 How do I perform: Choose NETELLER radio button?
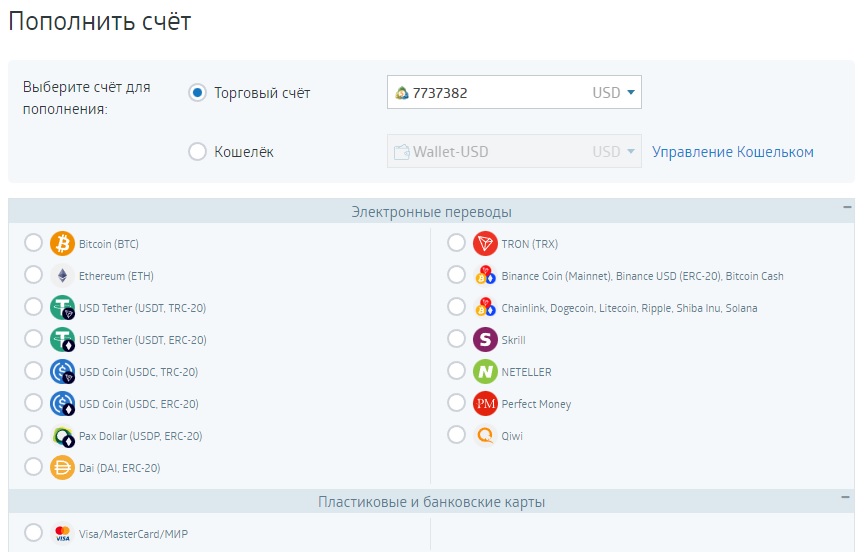pyautogui.click(x=456, y=371)
